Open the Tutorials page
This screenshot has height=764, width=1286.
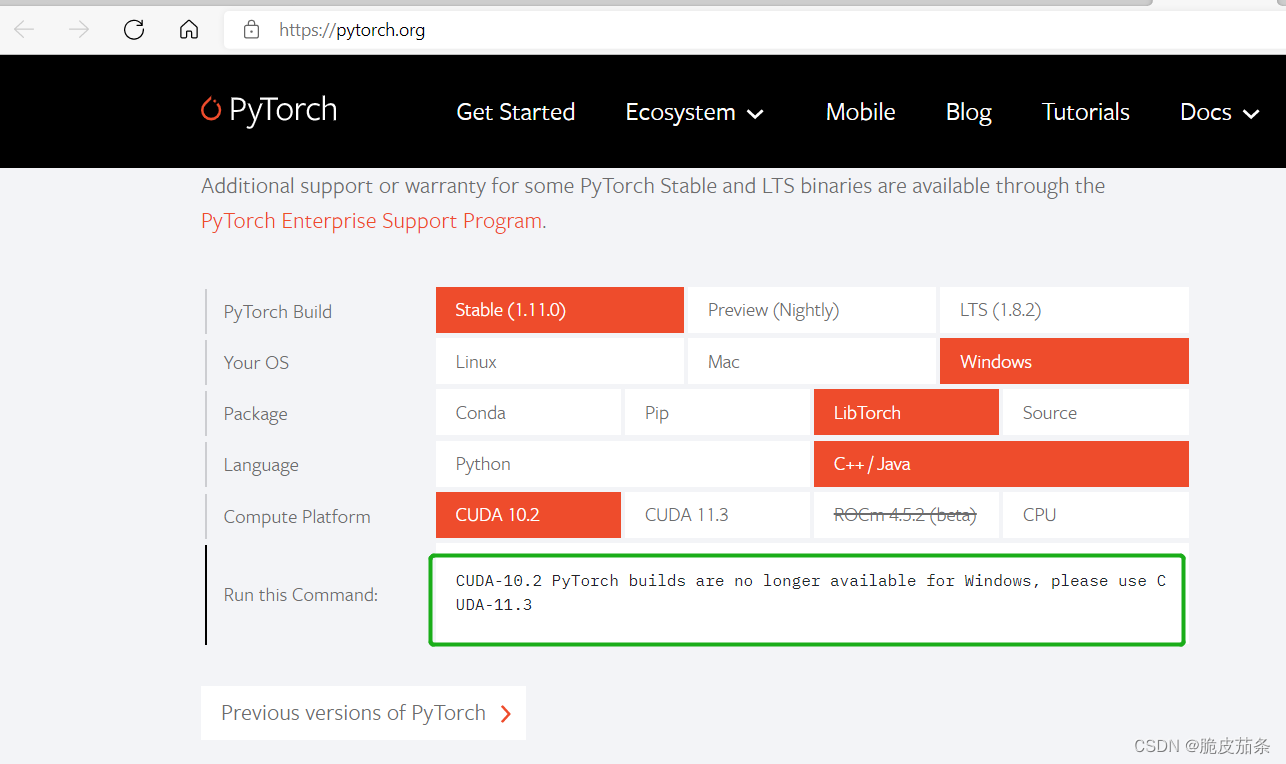click(1086, 112)
